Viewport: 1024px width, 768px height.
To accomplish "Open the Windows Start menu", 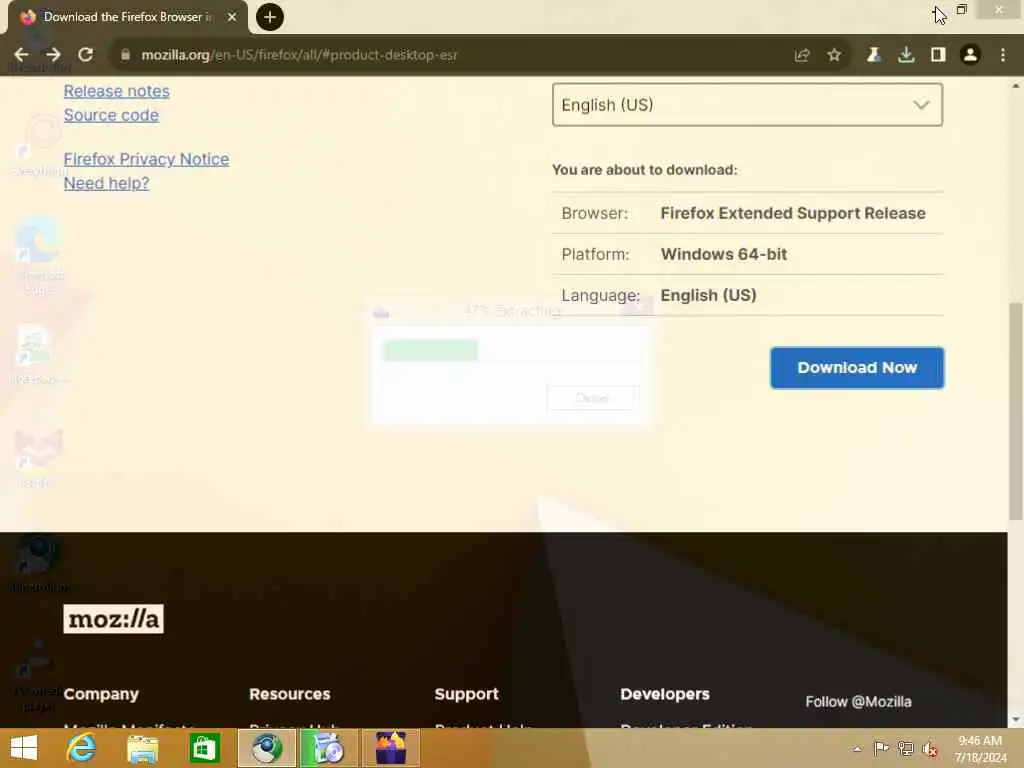I will pos(24,748).
